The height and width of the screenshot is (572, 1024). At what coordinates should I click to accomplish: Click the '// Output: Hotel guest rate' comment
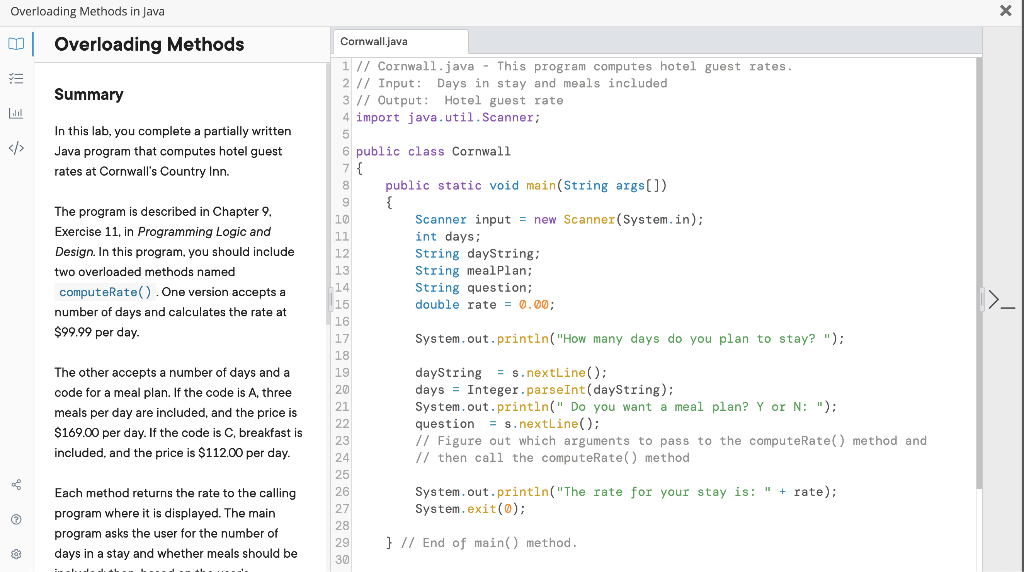pyautogui.click(x=460, y=101)
